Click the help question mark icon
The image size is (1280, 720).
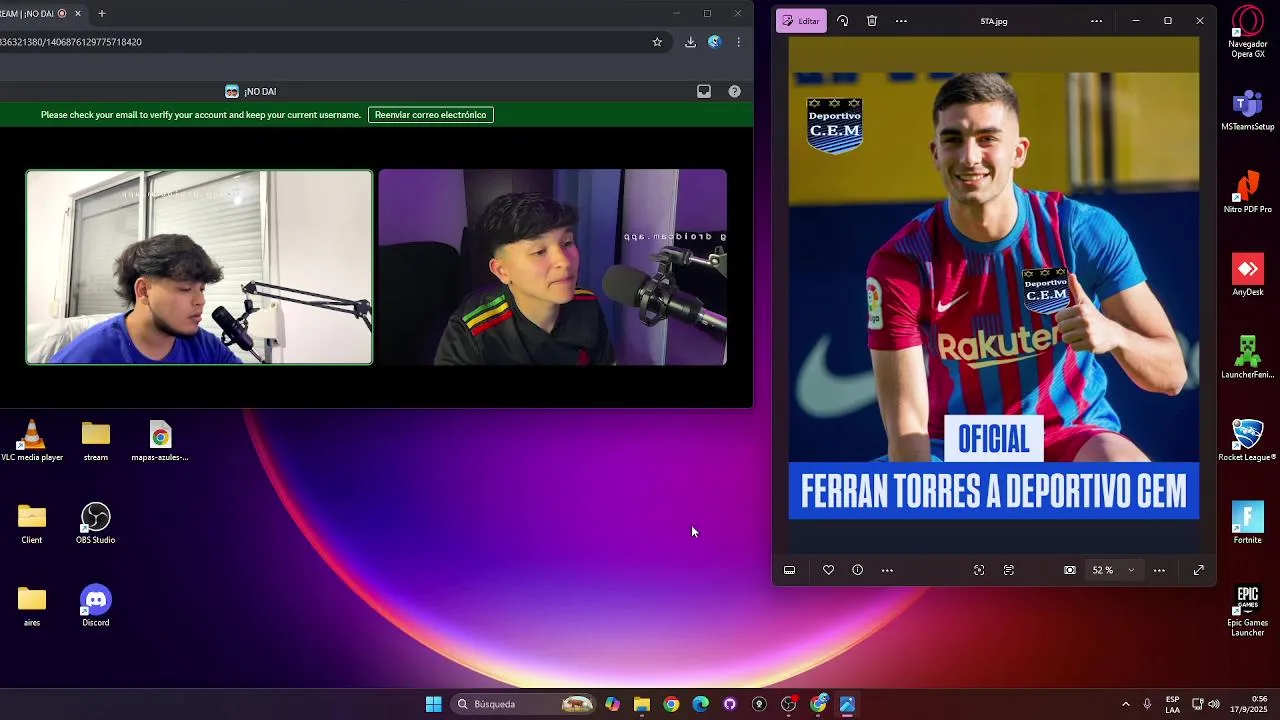[x=735, y=91]
